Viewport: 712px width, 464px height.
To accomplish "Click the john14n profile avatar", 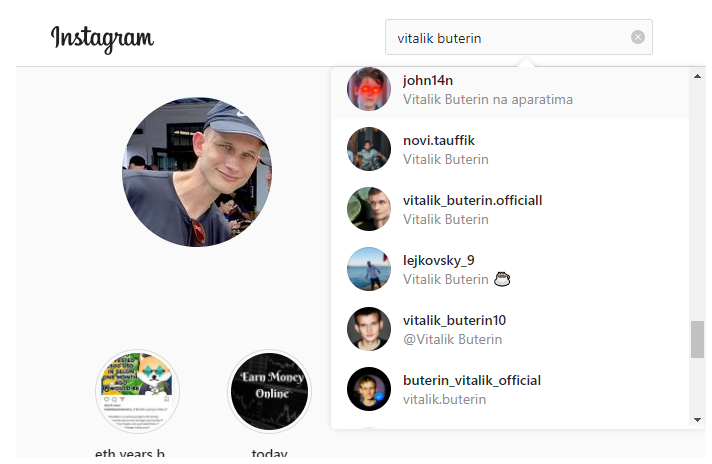I will point(369,89).
